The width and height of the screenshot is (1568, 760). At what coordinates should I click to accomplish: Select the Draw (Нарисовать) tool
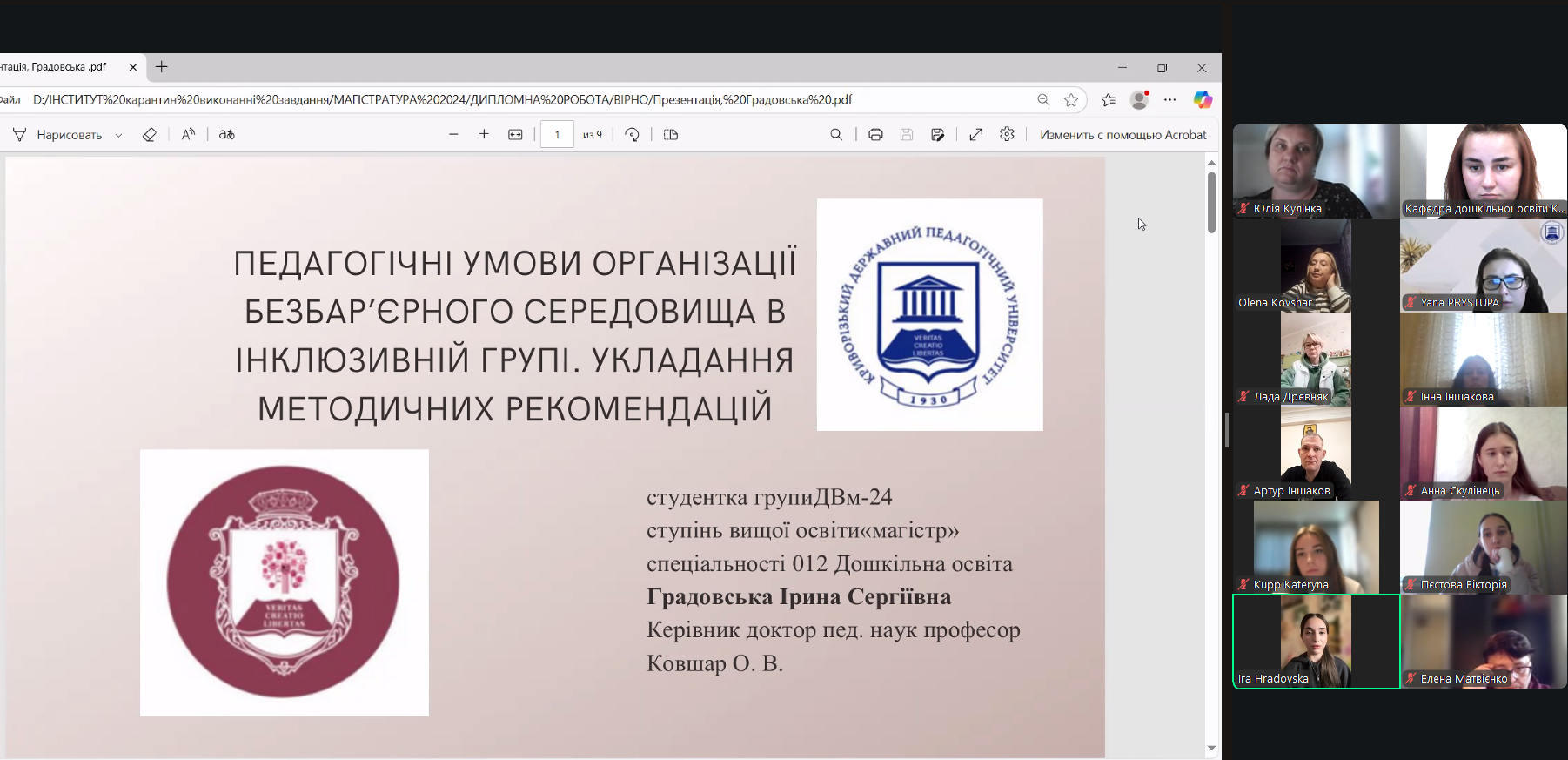tap(57, 135)
